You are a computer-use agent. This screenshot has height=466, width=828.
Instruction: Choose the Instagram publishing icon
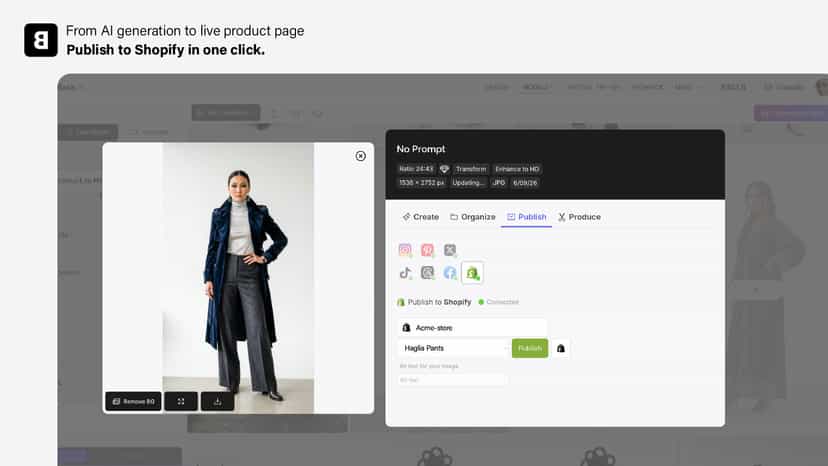click(405, 250)
